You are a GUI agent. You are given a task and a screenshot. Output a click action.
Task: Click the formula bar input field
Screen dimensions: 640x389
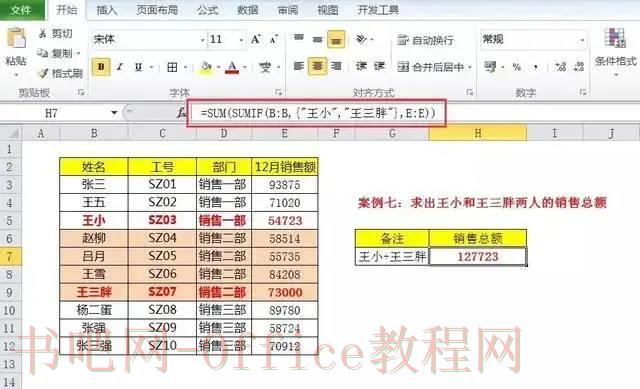(x=317, y=113)
